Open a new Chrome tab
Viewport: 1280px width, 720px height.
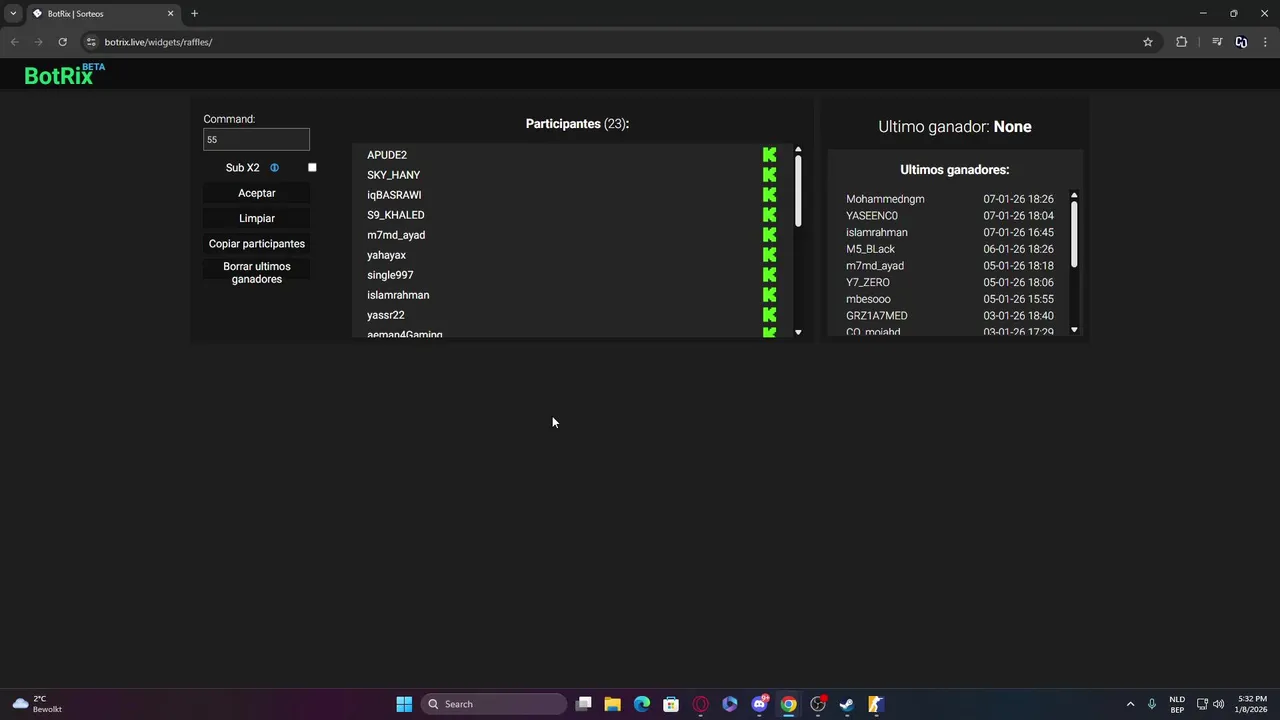click(x=194, y=14)
